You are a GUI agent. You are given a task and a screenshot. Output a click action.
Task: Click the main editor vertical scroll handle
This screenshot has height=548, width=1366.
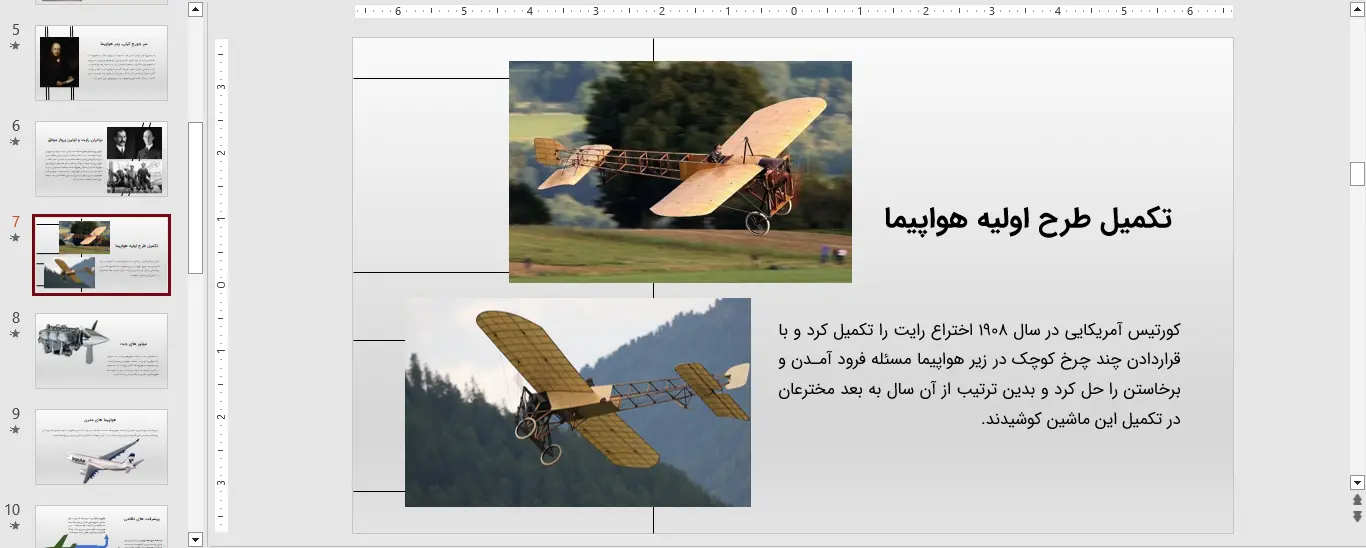coord(1357,174)
